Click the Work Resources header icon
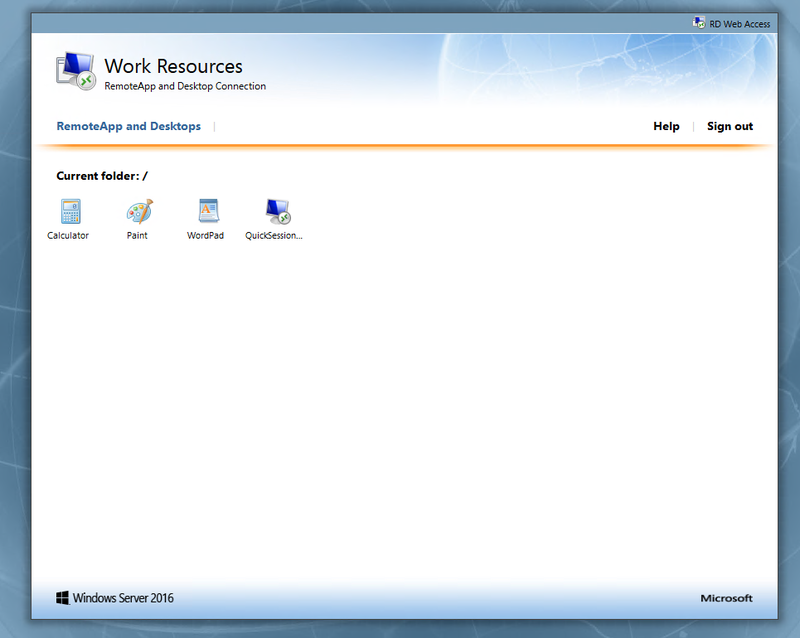Viewport: 800px width, 638px height. tap(74, 70)
